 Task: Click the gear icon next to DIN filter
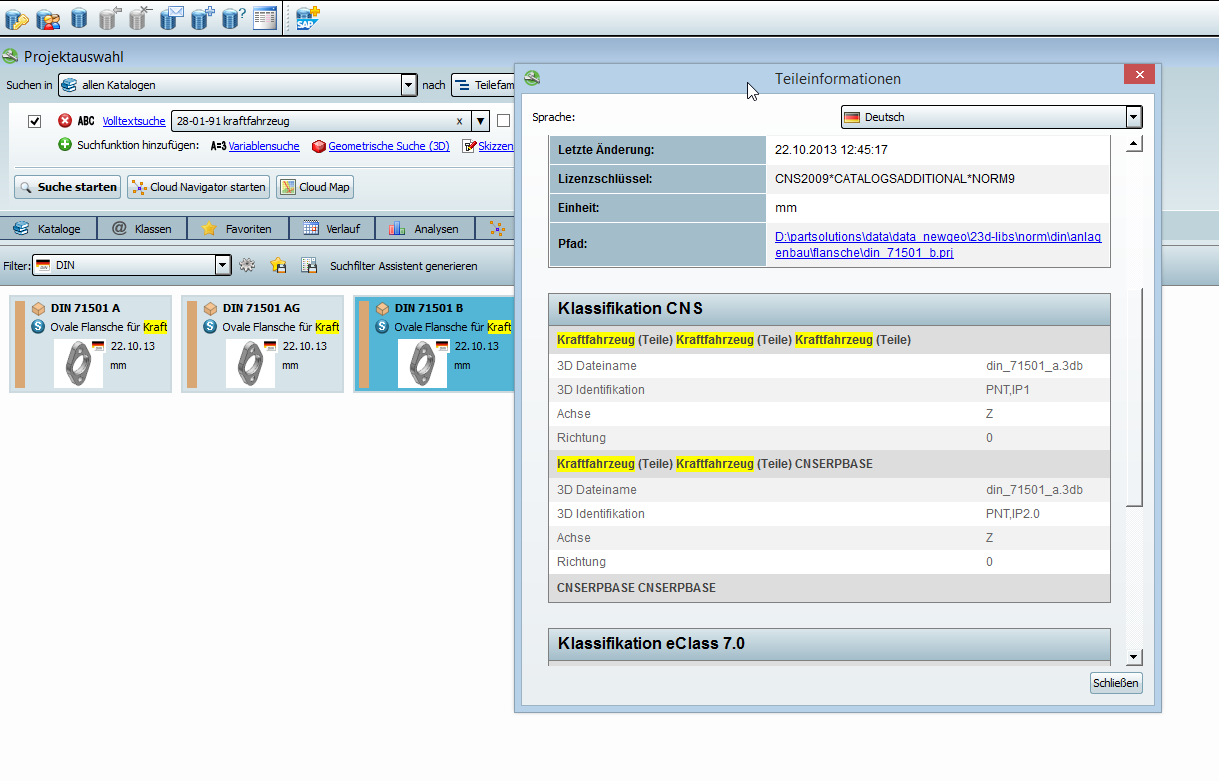click(x=247, y=266)
